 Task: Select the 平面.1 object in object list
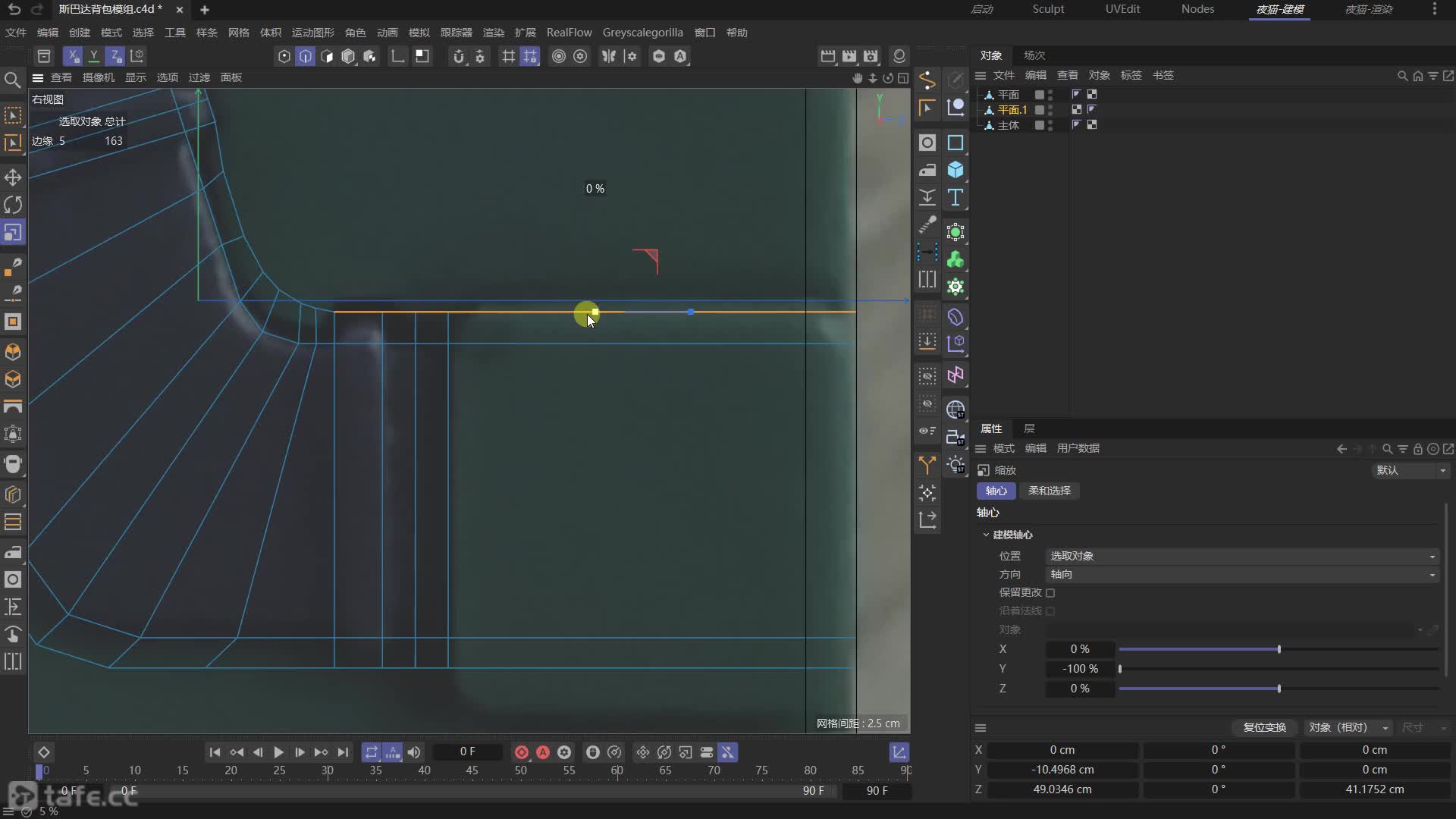1012,110
